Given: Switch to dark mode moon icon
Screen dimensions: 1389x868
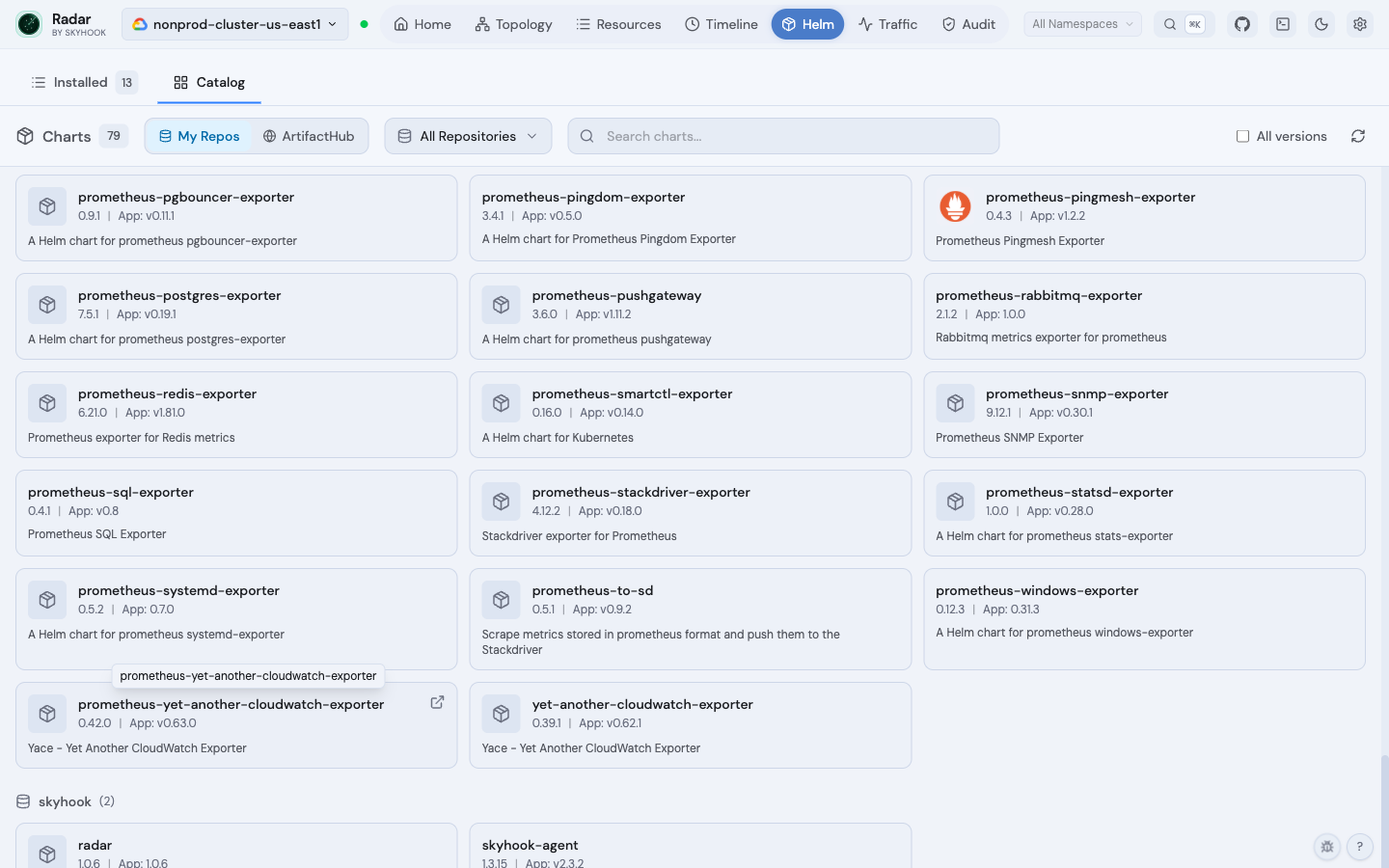Looking at the screenshot, I should pos(1321,24).
